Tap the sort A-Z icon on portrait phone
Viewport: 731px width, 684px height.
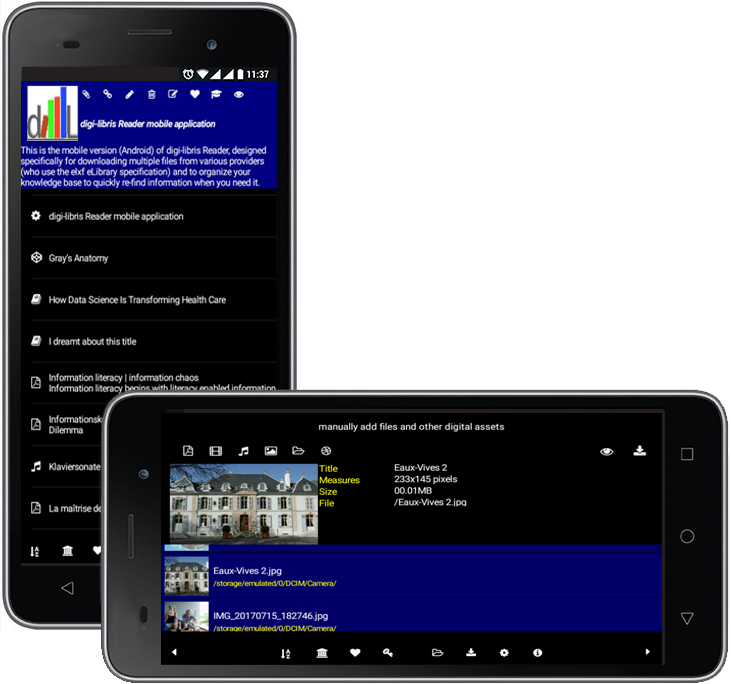tap(35, 552)
